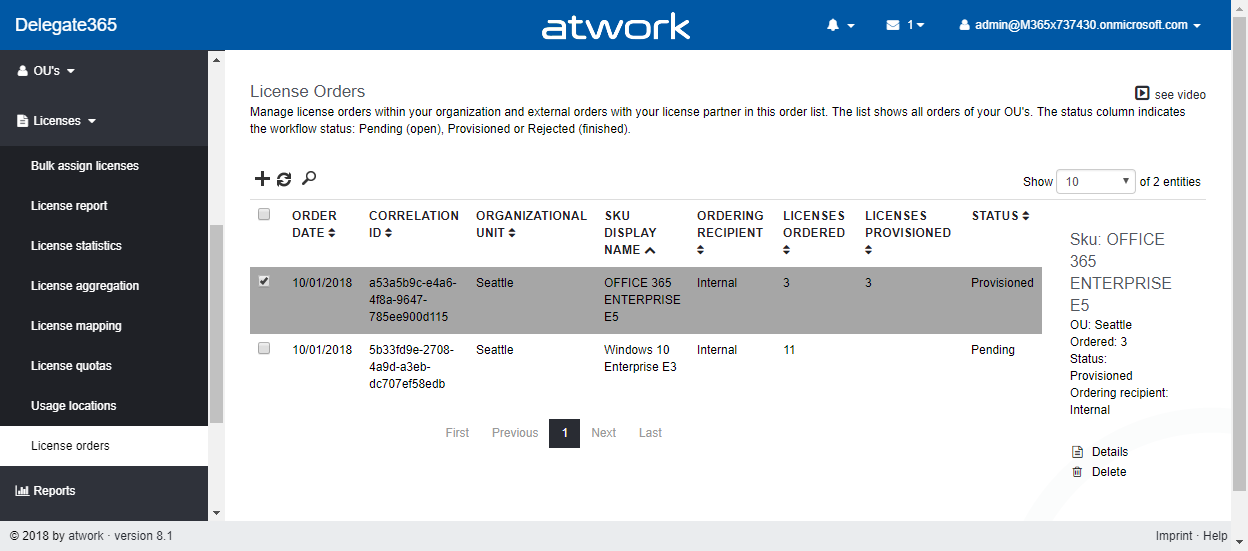
Task: Select License quotas in sidebar
Action: [x=71, y=366]
